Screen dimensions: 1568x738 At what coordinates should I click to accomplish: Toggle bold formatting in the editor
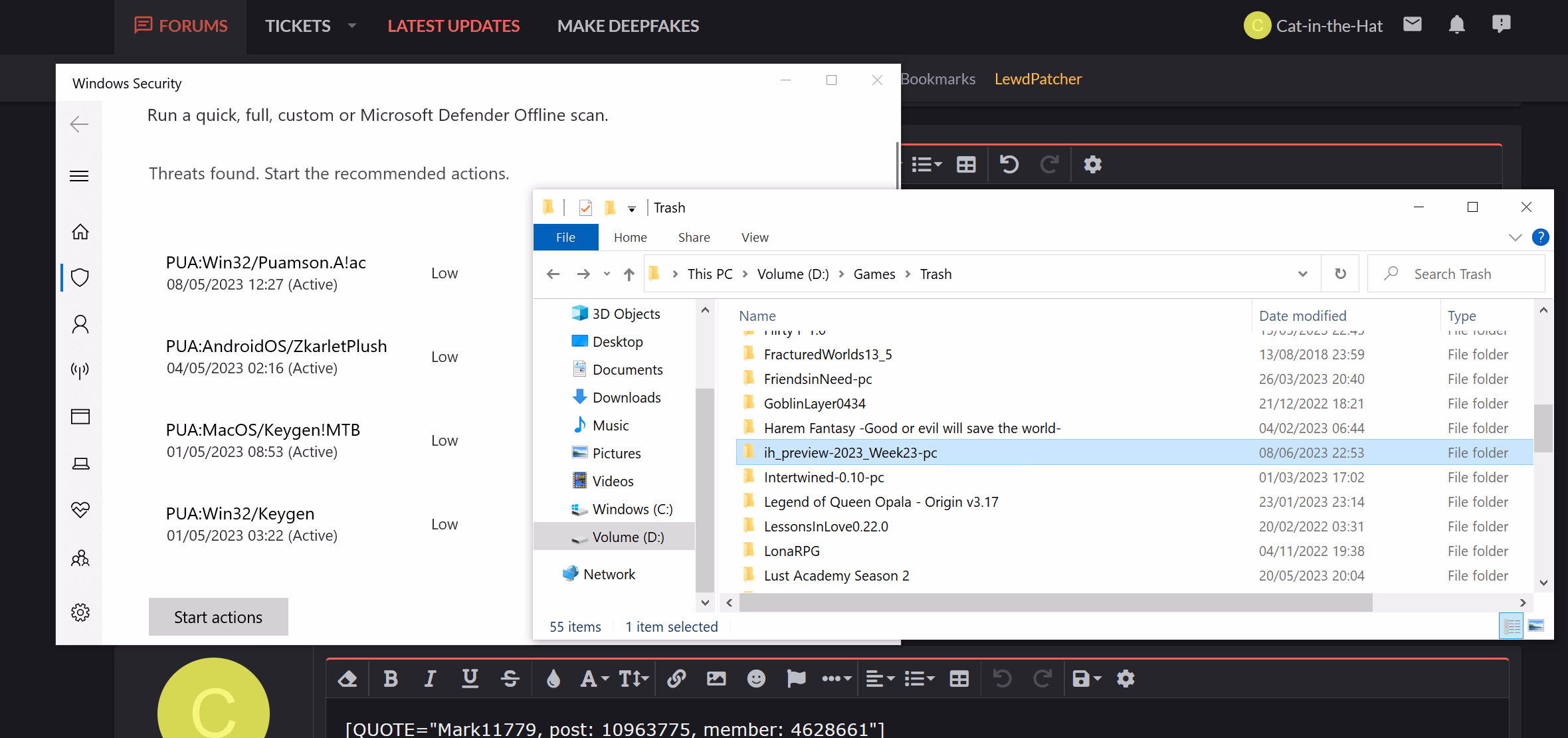[x=391, y=678]
